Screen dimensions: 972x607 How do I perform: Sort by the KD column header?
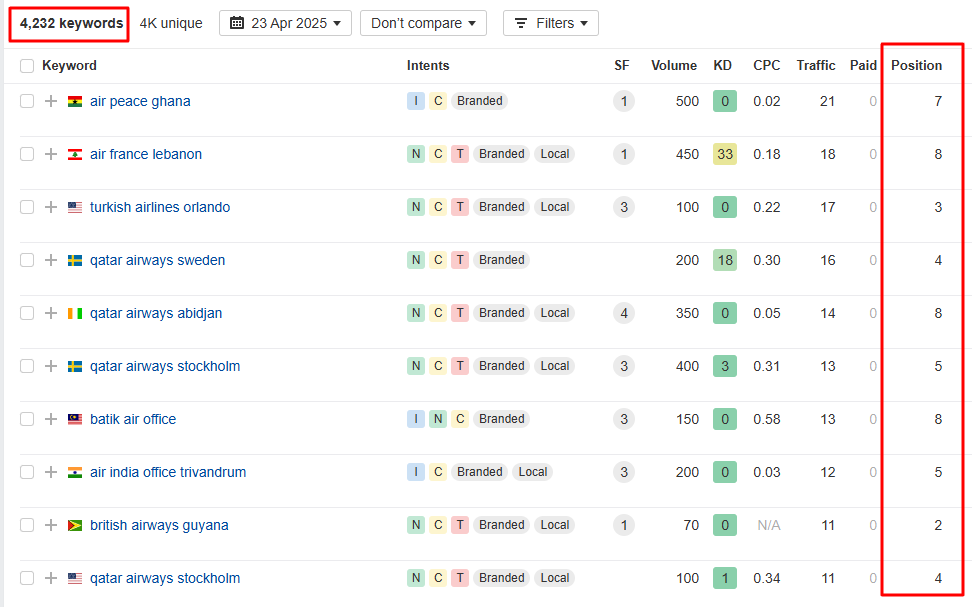722,66
